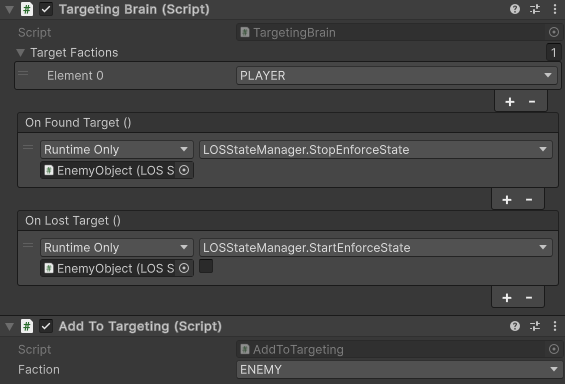Edit the Target Factions array size field
The width and height of the screenshot is (565, 384).
point(553,53)
